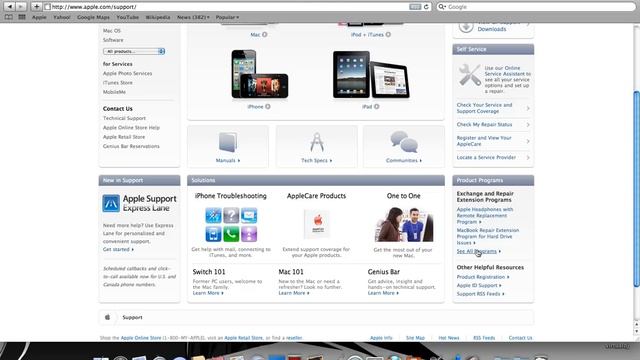Go forward with the Safari forward arrow
Viewport: 640px width, 360px height.
21,7
